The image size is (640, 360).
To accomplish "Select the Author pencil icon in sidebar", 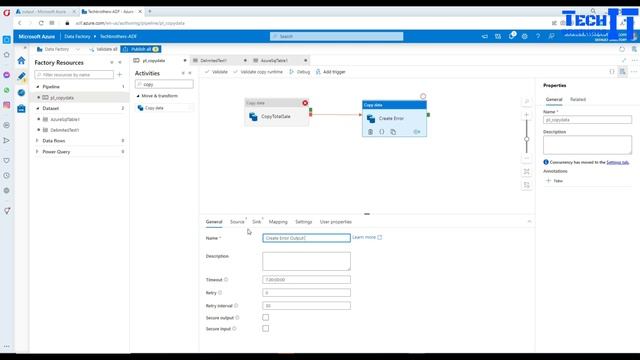I will coord(21,76).
